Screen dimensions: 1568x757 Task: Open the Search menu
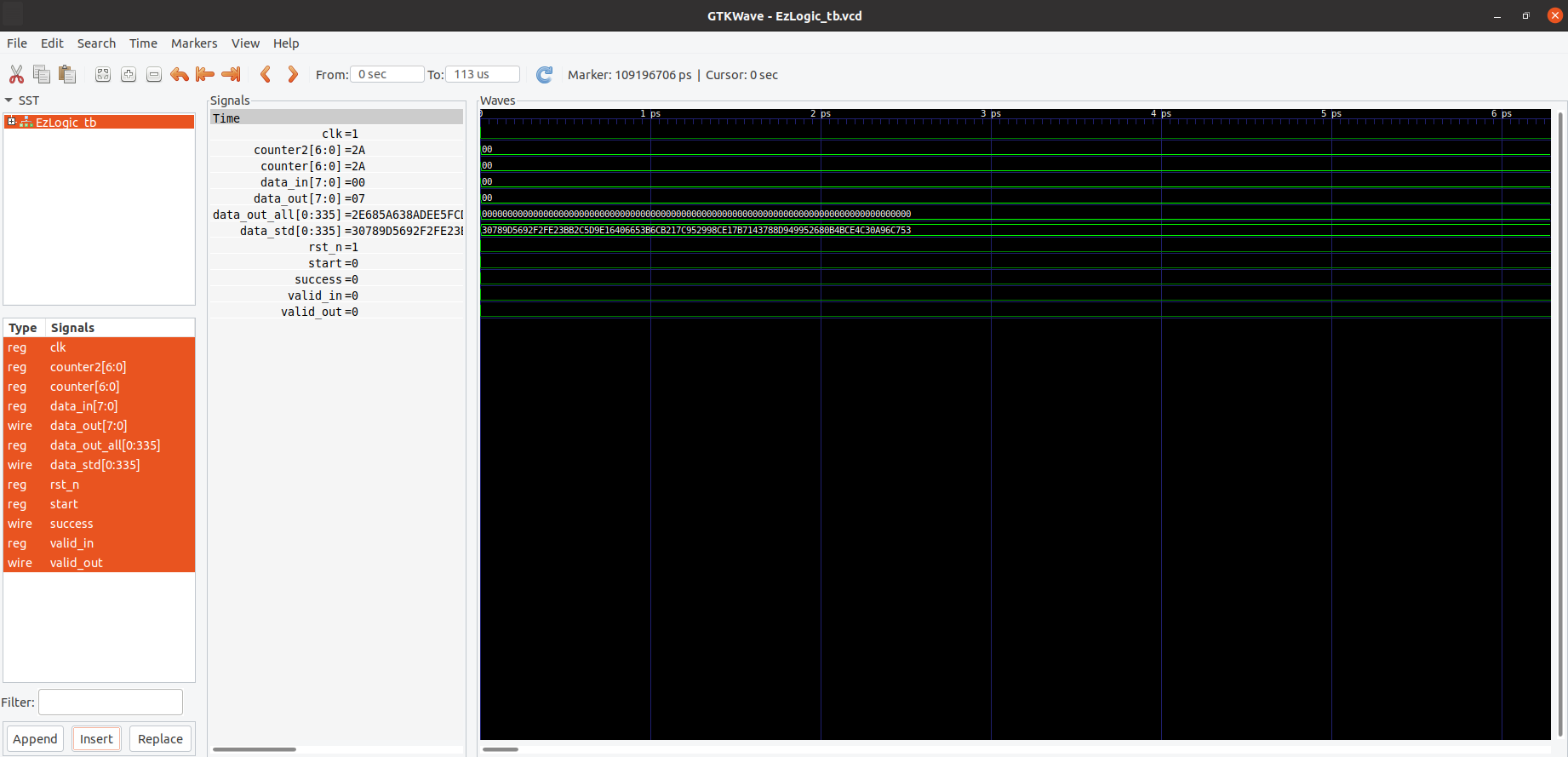pyautogui.click(x=96, y=43)
